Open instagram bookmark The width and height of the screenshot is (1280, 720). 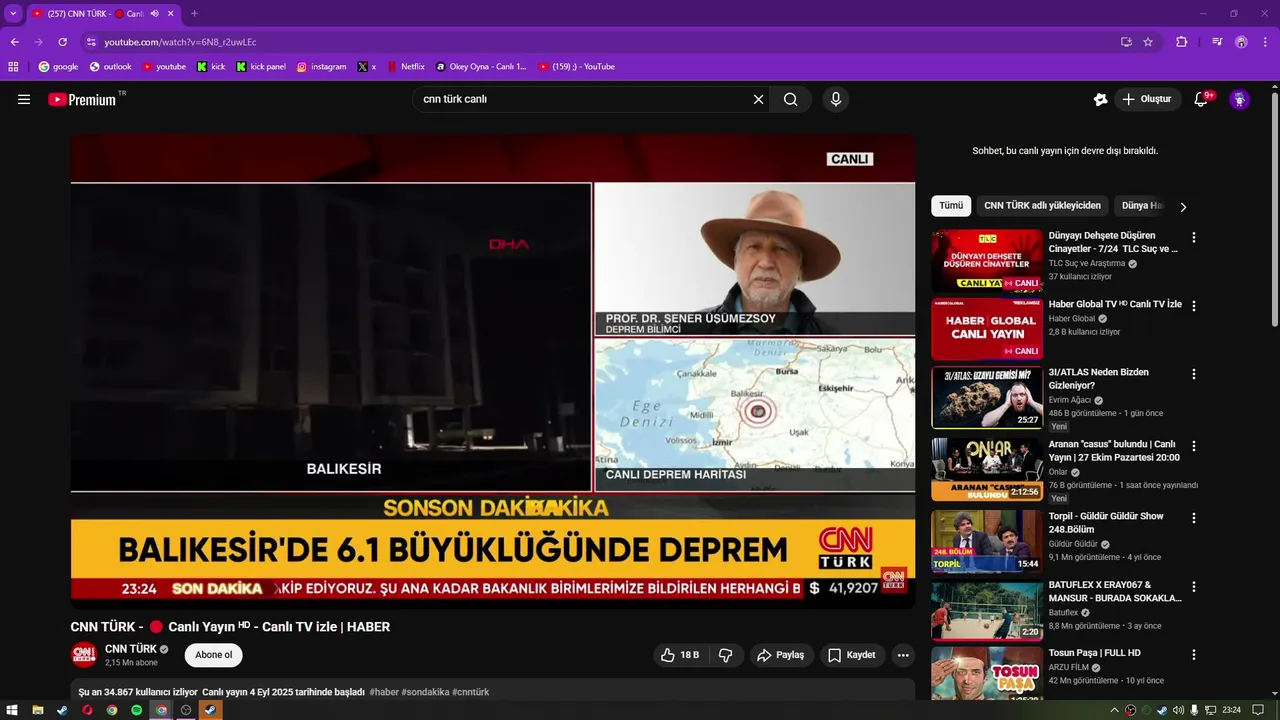[321, 67]
